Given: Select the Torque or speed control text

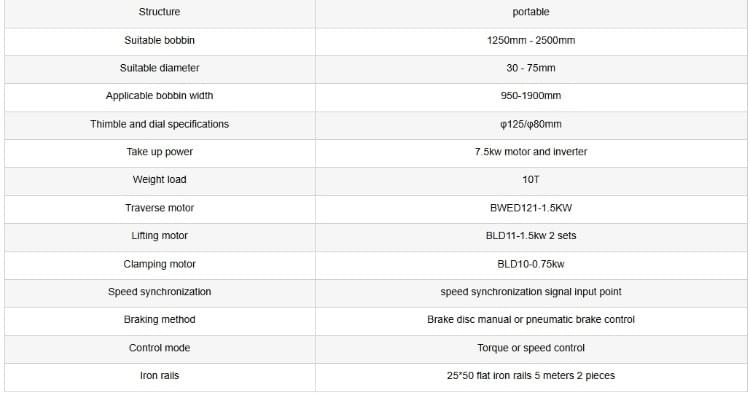Looking at the screenshot, I should [x=531, y=348].
